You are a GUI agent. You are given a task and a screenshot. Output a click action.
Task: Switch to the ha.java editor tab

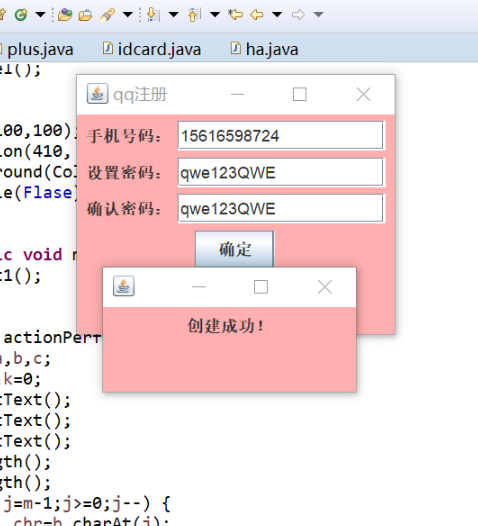pyautogui.click(x=264, y=49)
